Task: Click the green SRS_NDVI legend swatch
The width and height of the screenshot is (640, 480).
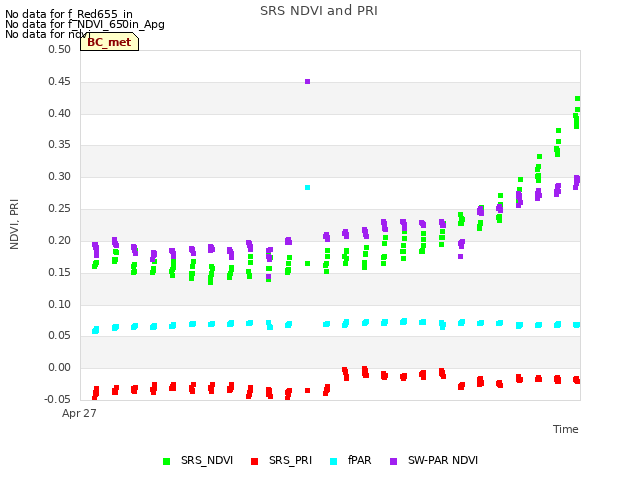Action: [x=167, y=462]
